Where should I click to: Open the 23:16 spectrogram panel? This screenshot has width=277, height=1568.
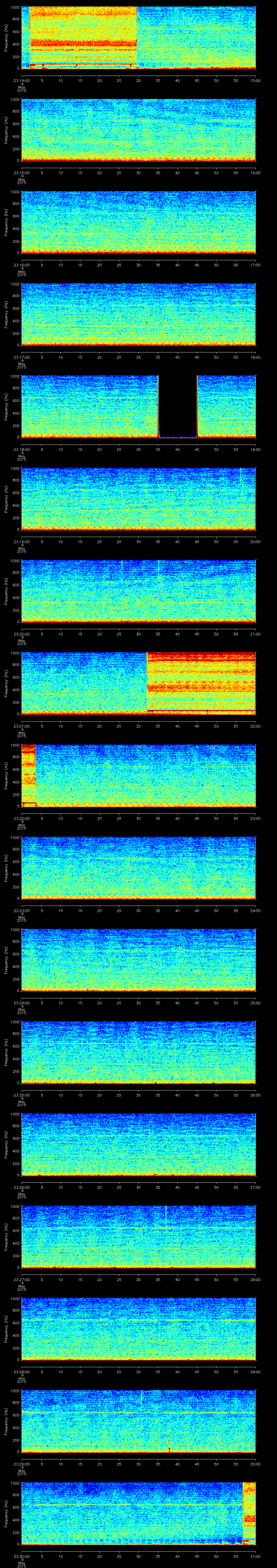(138, 222)
